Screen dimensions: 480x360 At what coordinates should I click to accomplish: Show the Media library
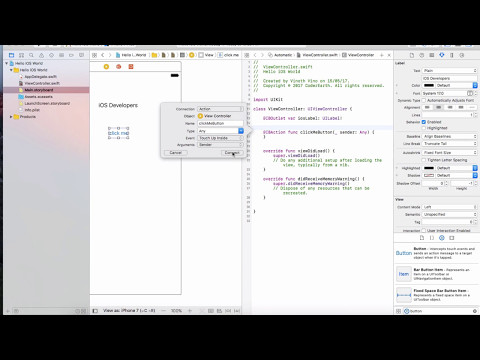(452, 238)
